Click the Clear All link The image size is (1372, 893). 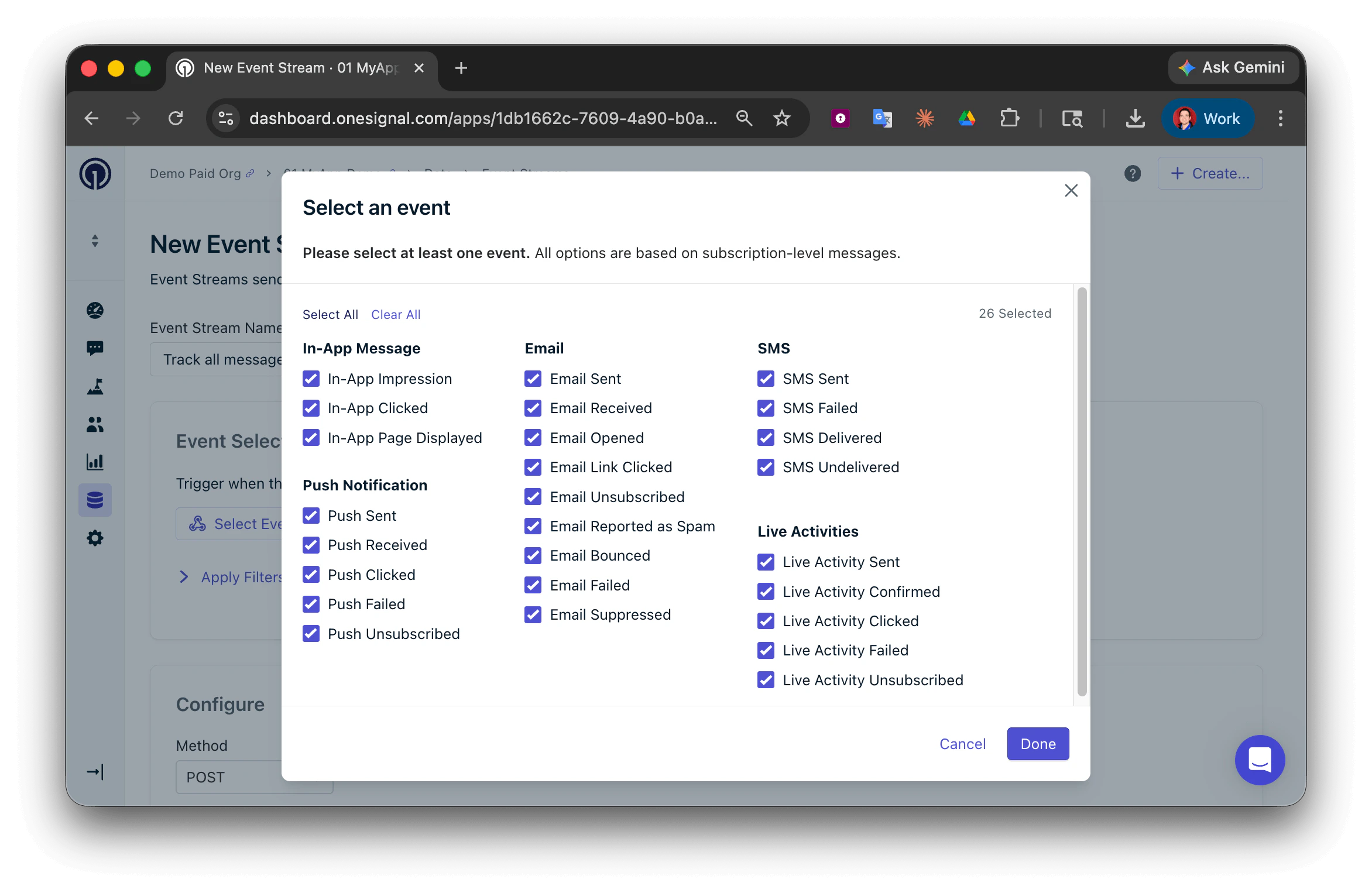point(396,315)
